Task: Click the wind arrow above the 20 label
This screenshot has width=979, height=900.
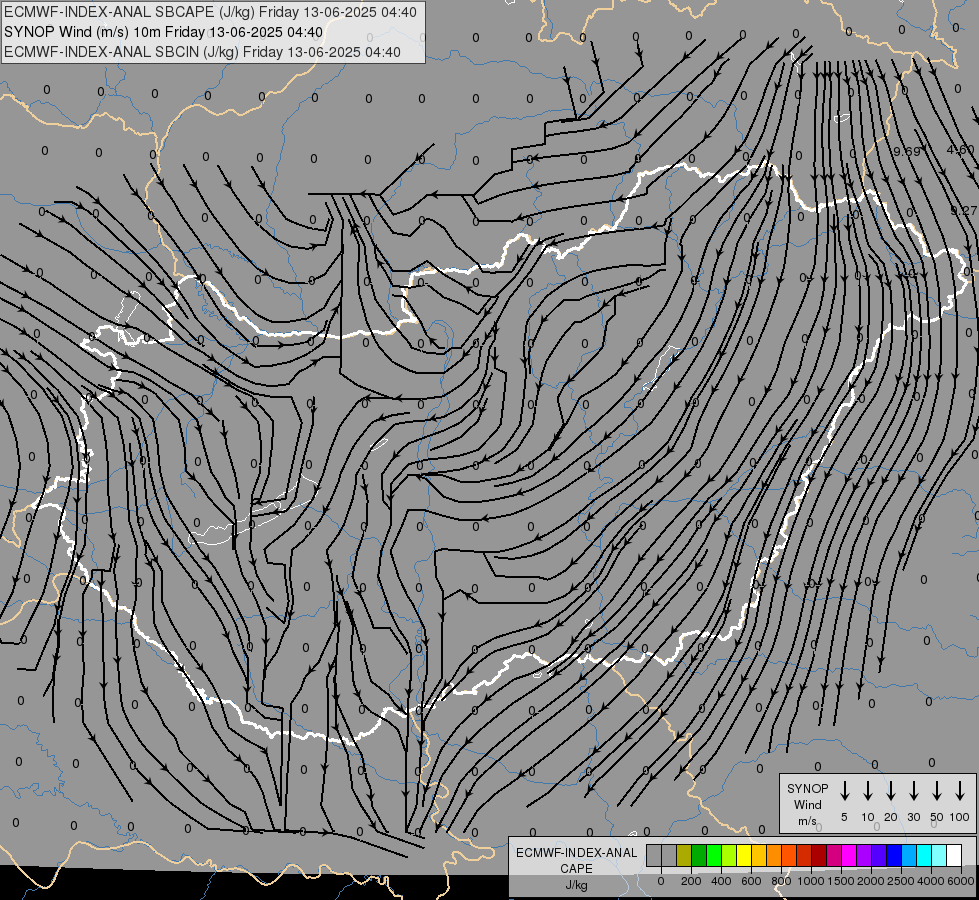Action: point(891,791)
